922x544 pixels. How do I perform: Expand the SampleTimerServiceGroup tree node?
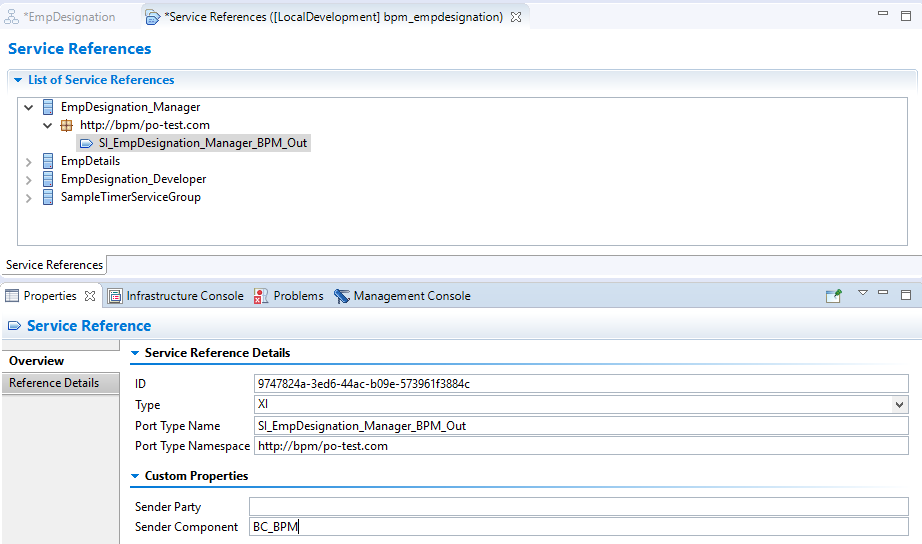29,197
